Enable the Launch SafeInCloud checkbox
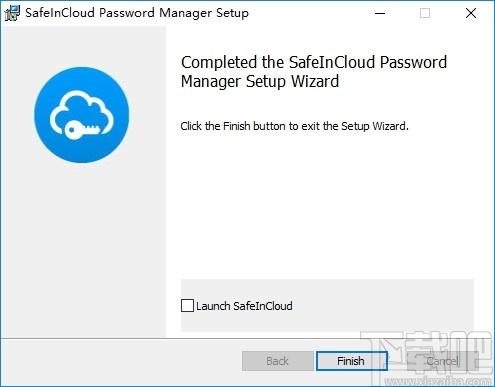 187,306
